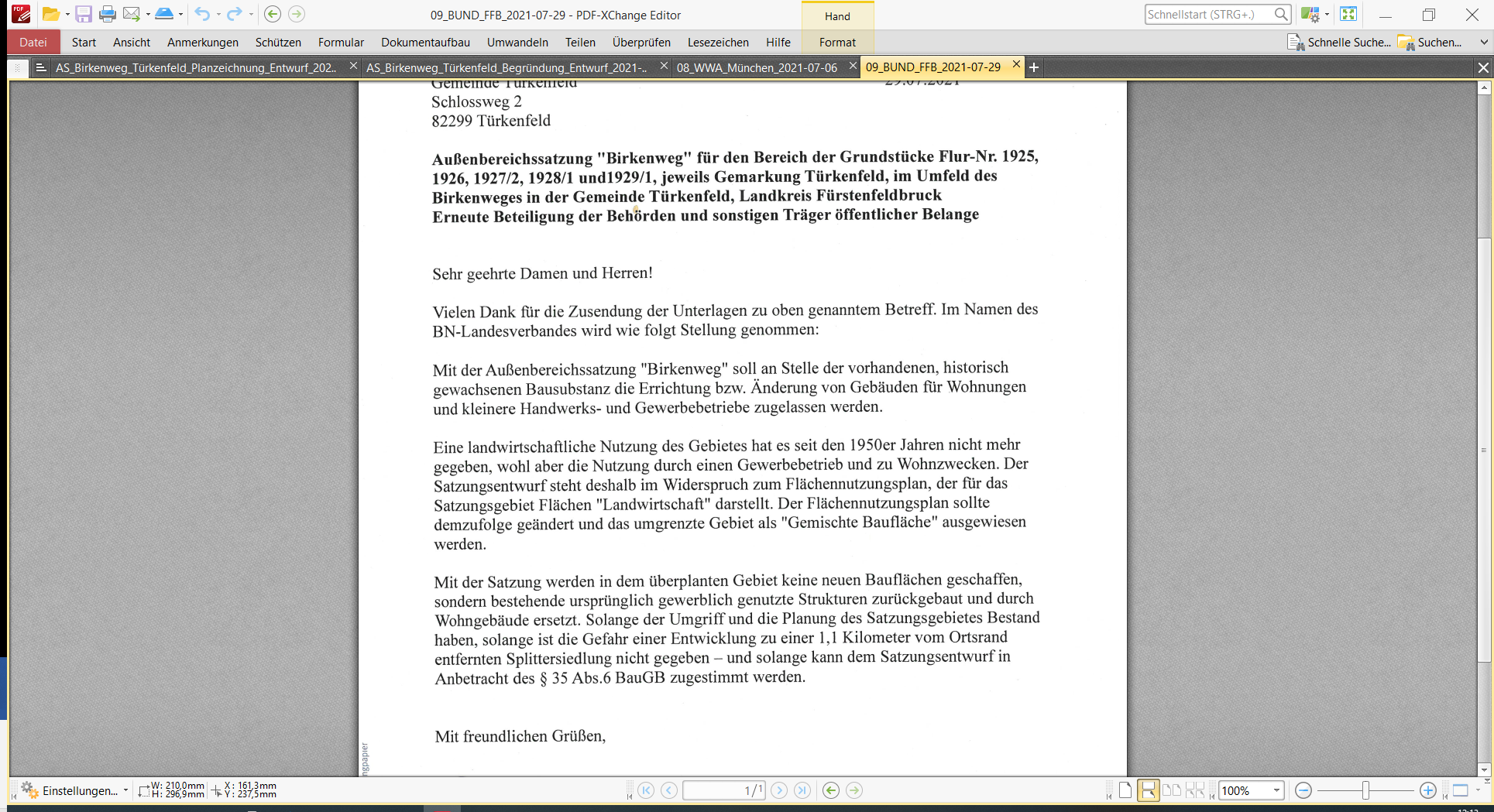Open Schnelle Suche quick search
Screen dimensions: 1494x812
tap(1339, 42)
